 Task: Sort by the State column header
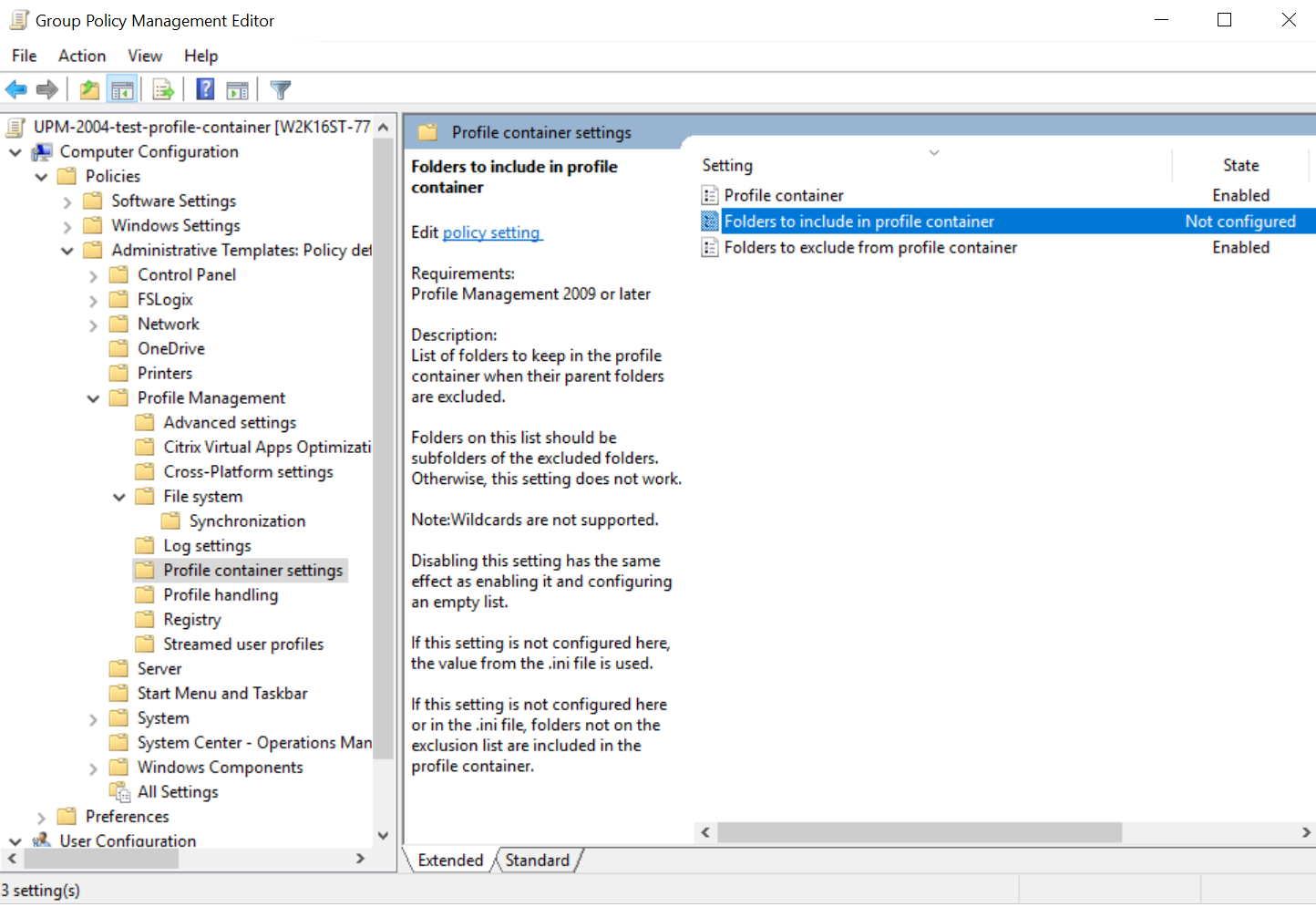1240,165
